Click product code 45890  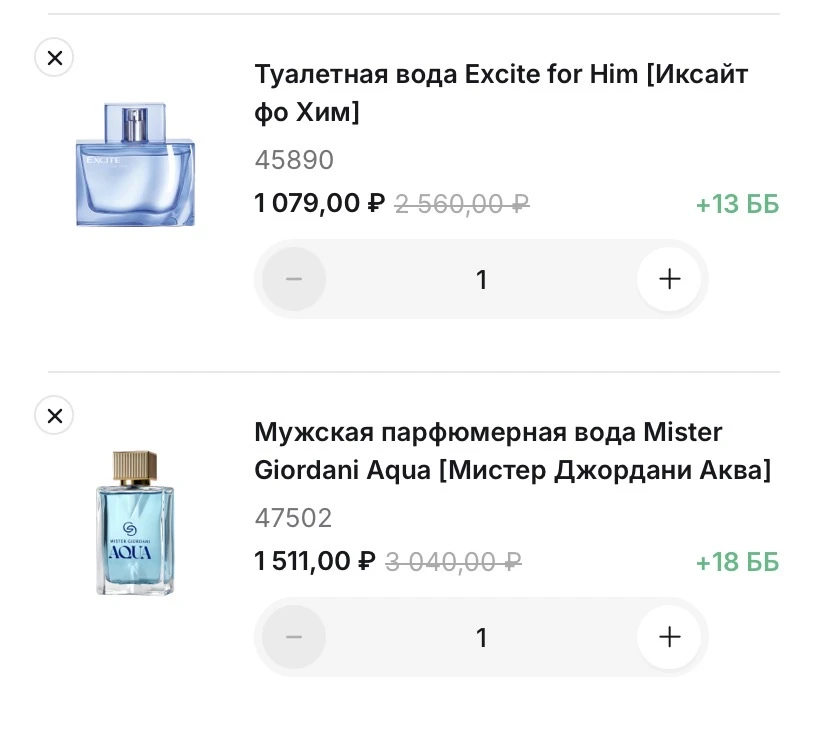[x=294, y=160]
